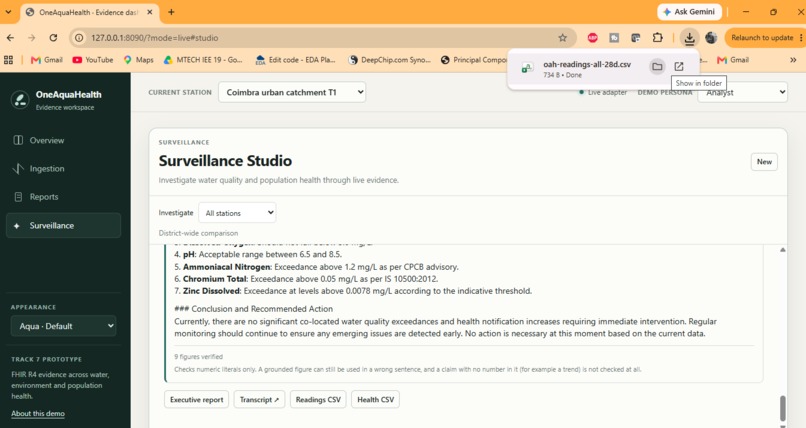
Task: Select Surveillance in the sidebar
Action: [63, 226]
